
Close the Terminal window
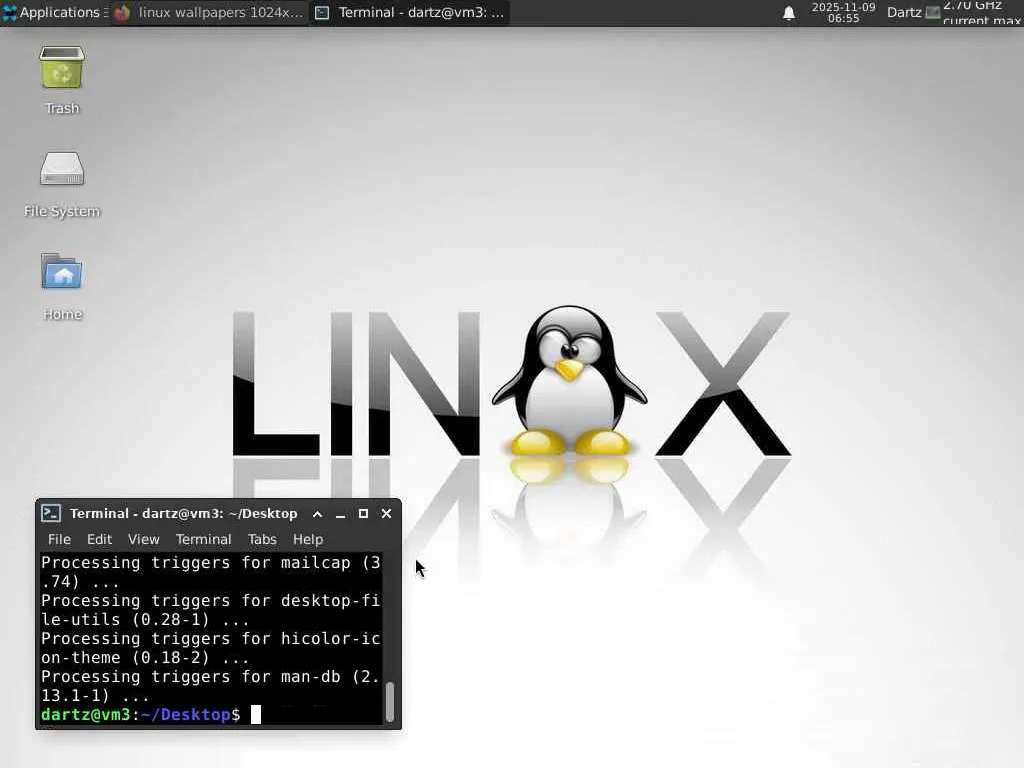click(387, 514)
